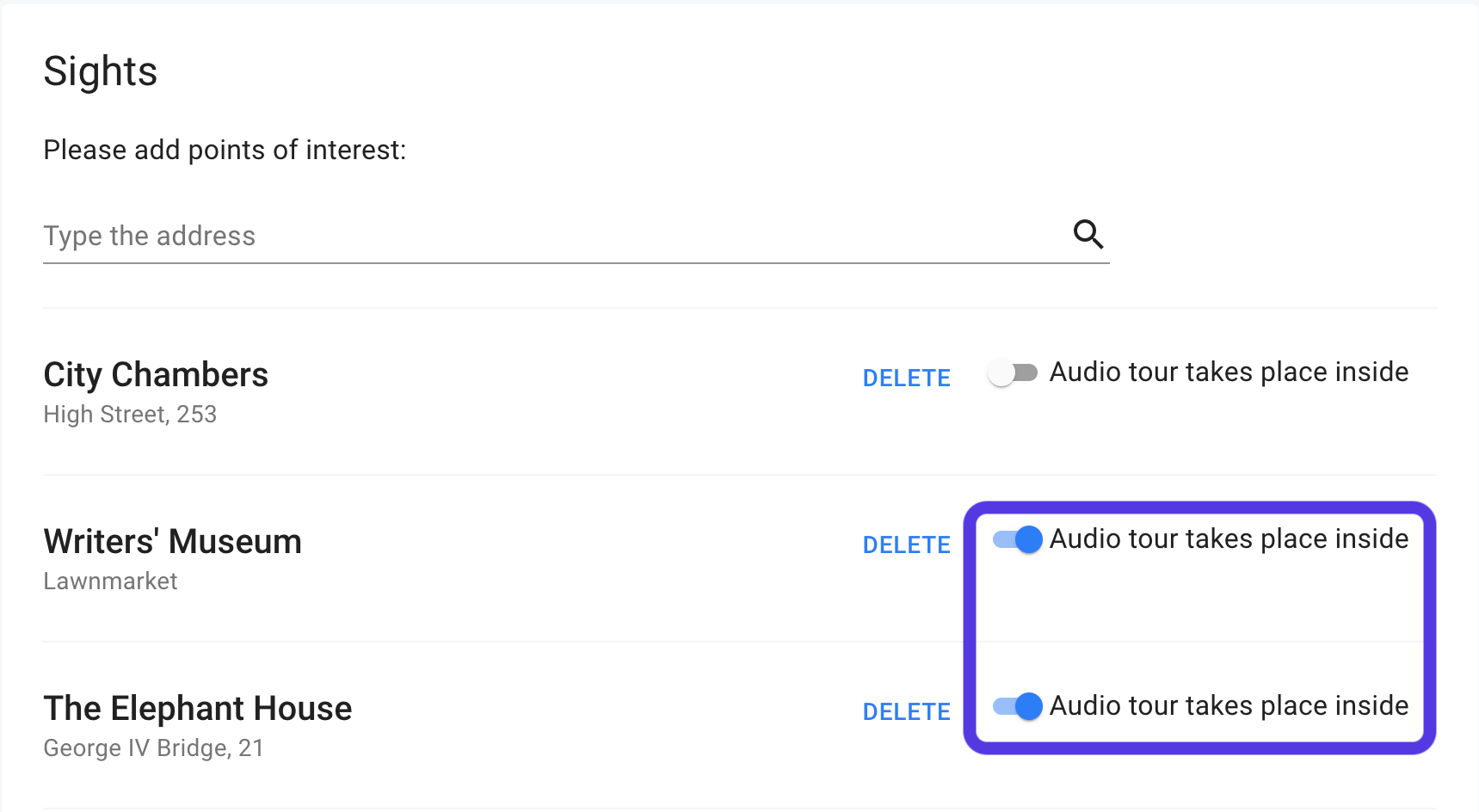Viewport: 1479px width, 812px height.
Task: Click the 'High Street, 253' address
Action: pyautogui.click(x=130, y=415)
